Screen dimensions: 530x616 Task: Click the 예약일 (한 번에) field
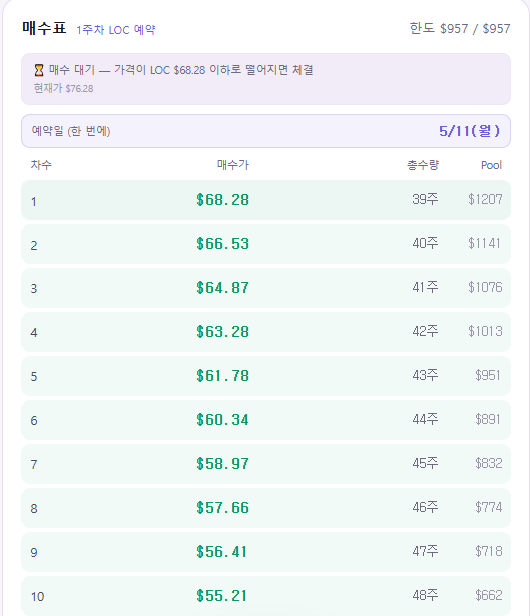click(266, 131)
